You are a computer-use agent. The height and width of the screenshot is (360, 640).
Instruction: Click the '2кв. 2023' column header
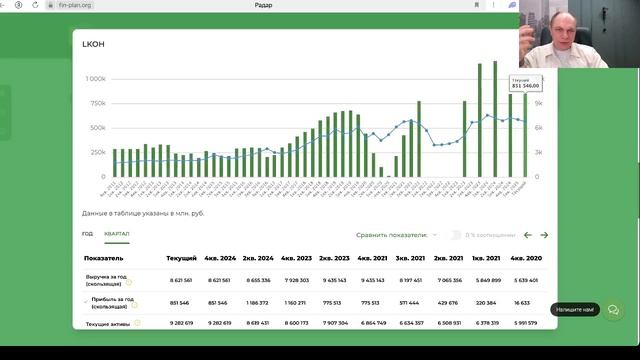[334, 258]
